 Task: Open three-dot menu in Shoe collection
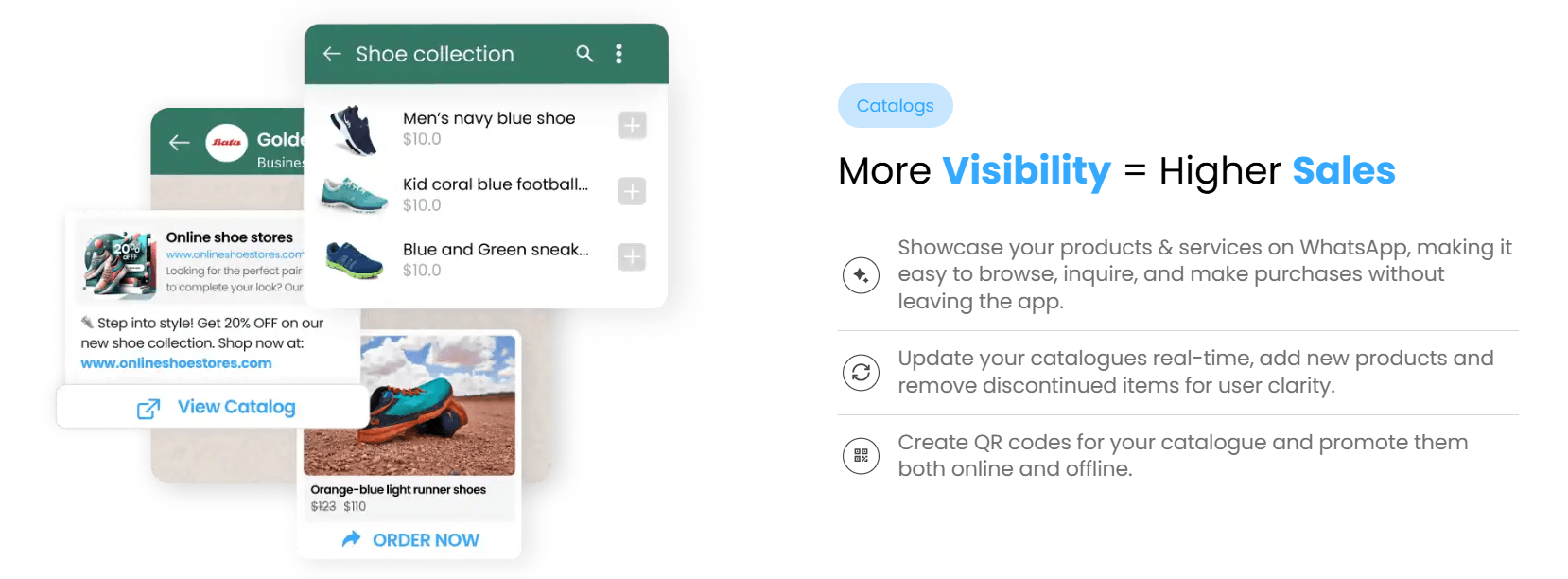point(618,54)
